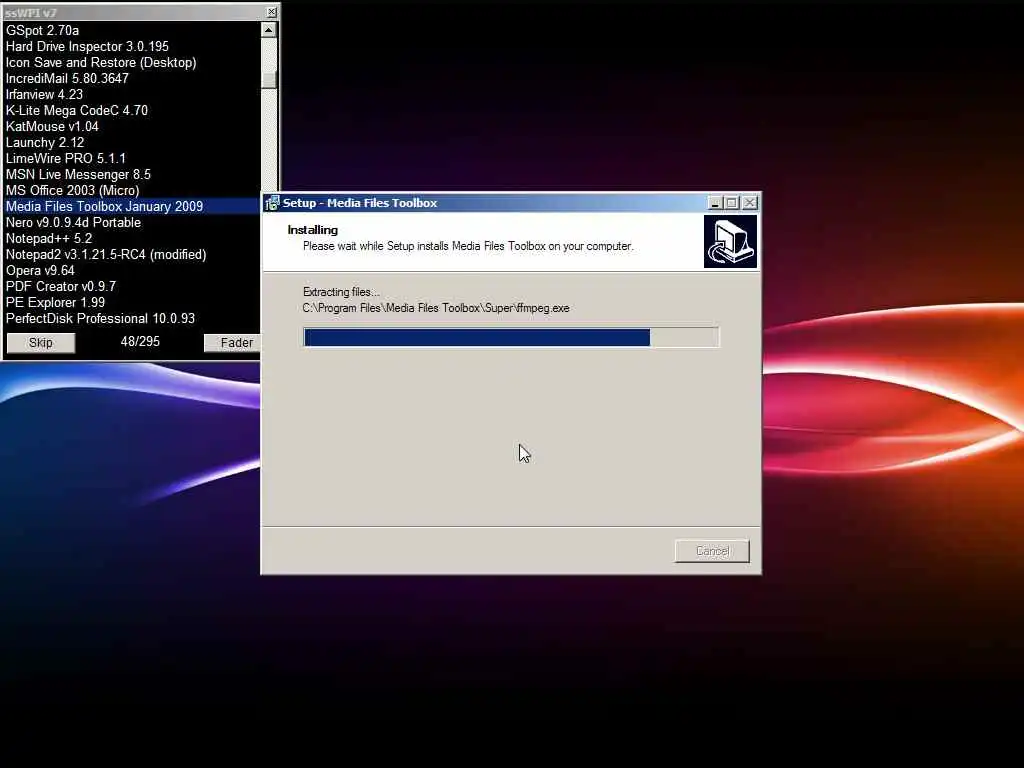Maximize the Setup - Media Files Toolbox window

coord(731,203)
